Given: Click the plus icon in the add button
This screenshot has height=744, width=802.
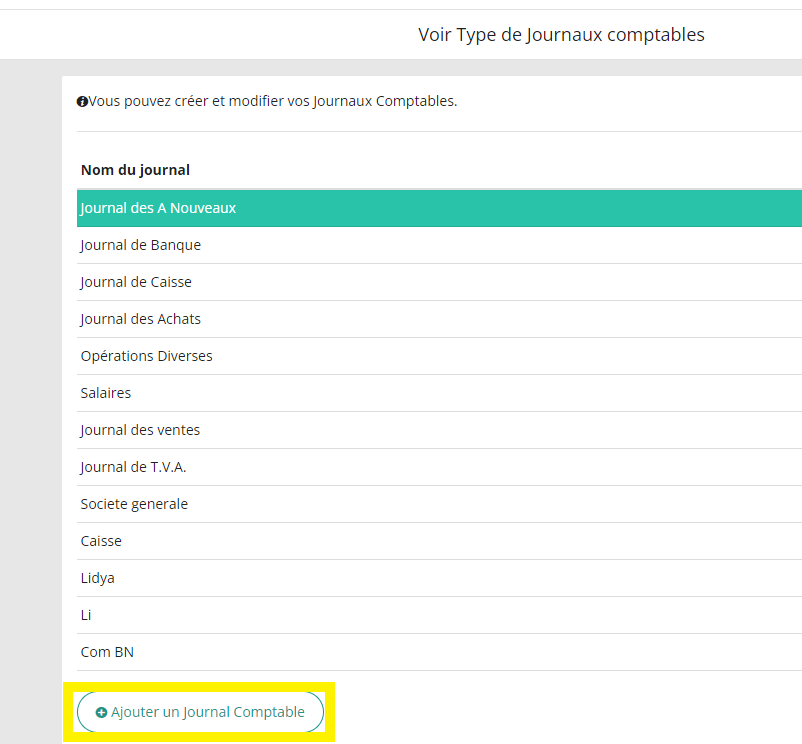Looking at the screenshot, I should [100, 711].
